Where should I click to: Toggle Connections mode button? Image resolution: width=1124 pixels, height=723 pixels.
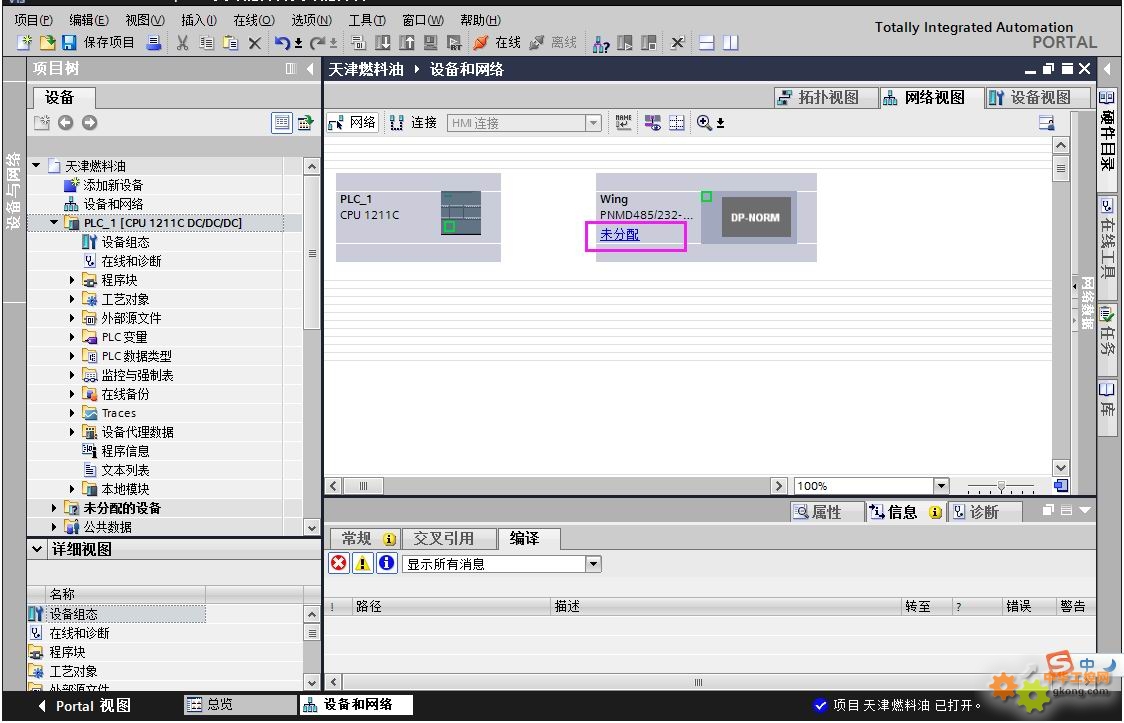414,123
